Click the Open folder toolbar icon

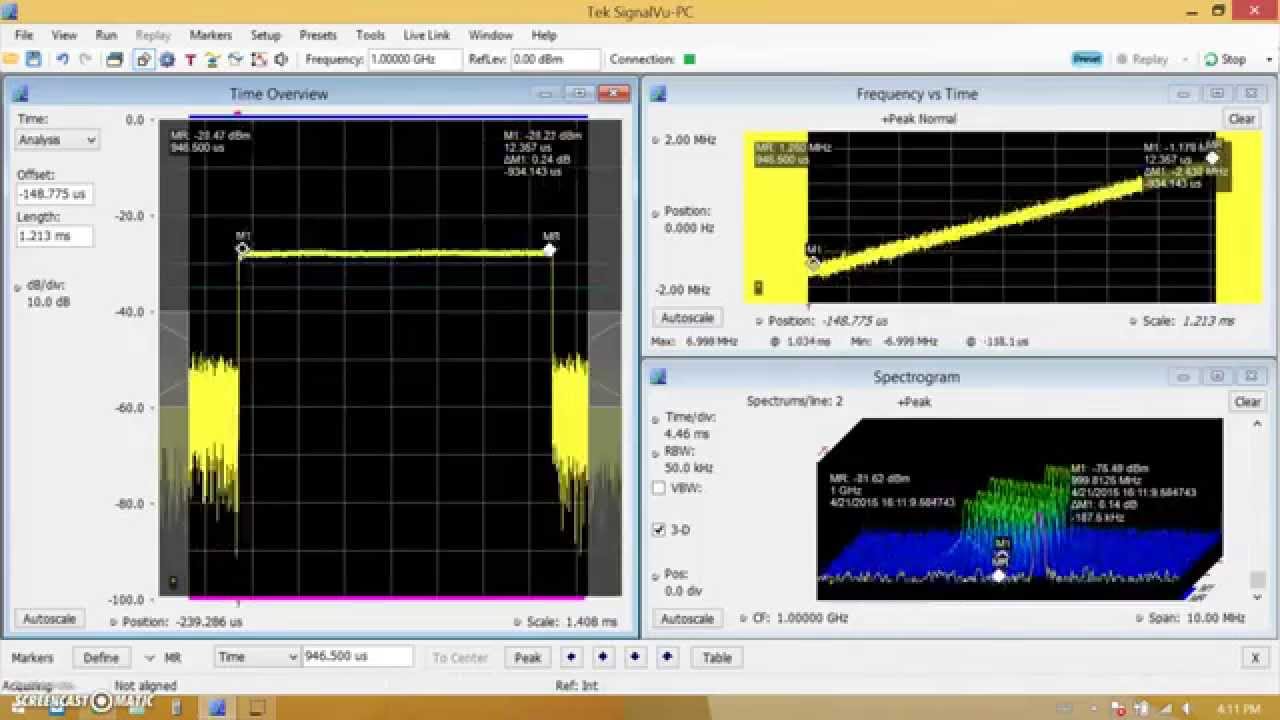pos(11,60)
